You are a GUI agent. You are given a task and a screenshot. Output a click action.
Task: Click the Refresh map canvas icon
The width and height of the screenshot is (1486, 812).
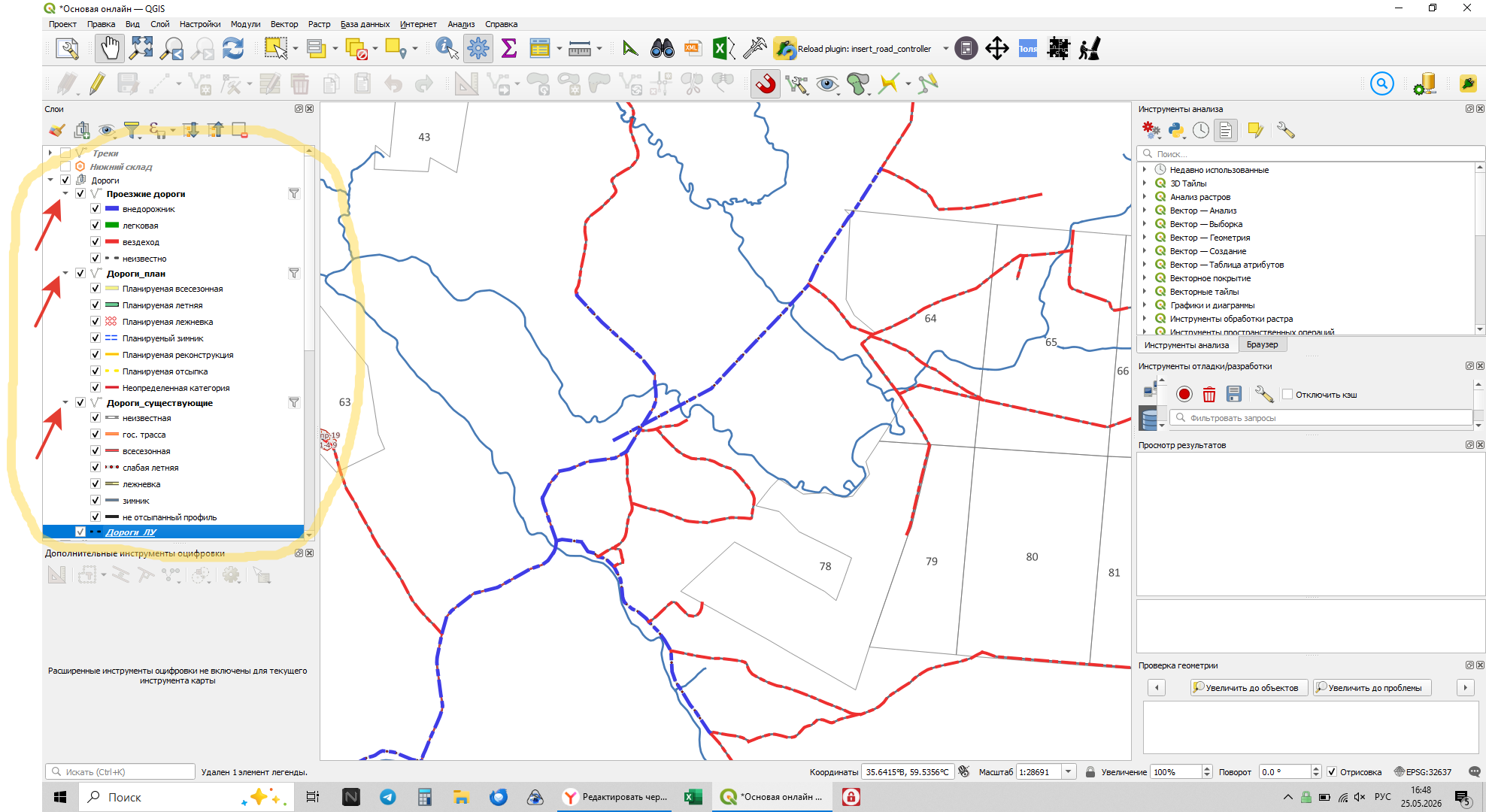[233, 49]
